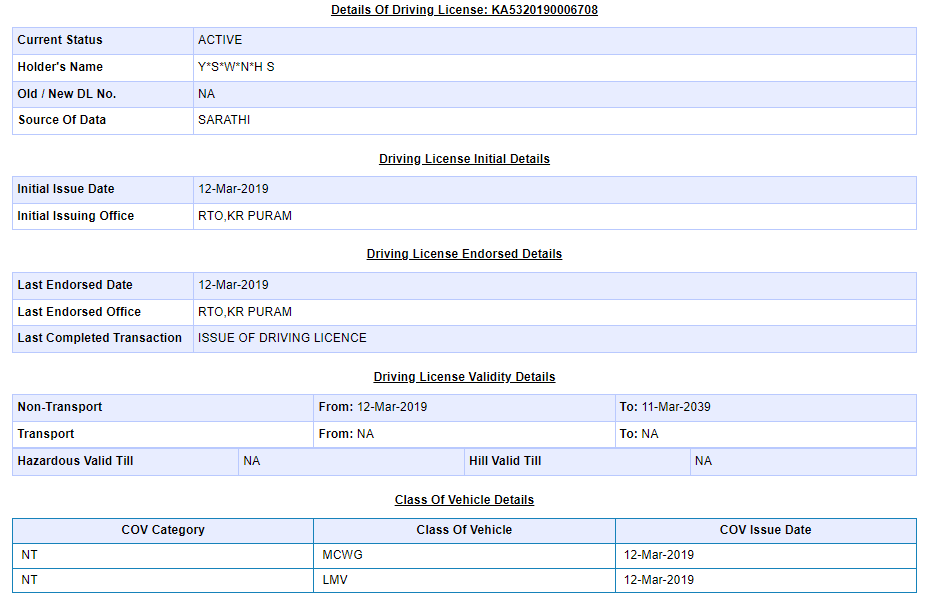928x598 pixels.
Task: Click the Hazardous Valid Till label
Action: point(75,461)
